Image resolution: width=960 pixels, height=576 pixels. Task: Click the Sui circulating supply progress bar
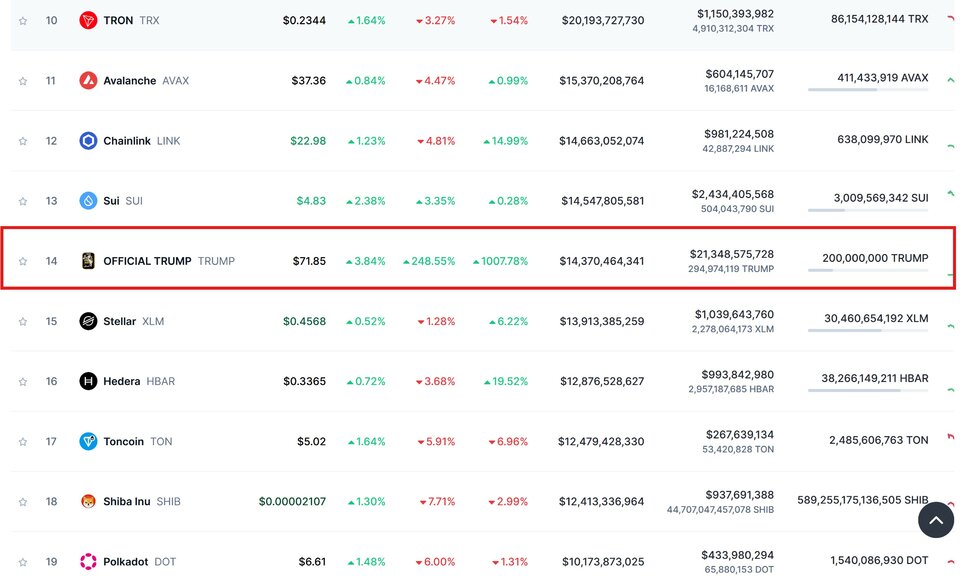[868, 211]
